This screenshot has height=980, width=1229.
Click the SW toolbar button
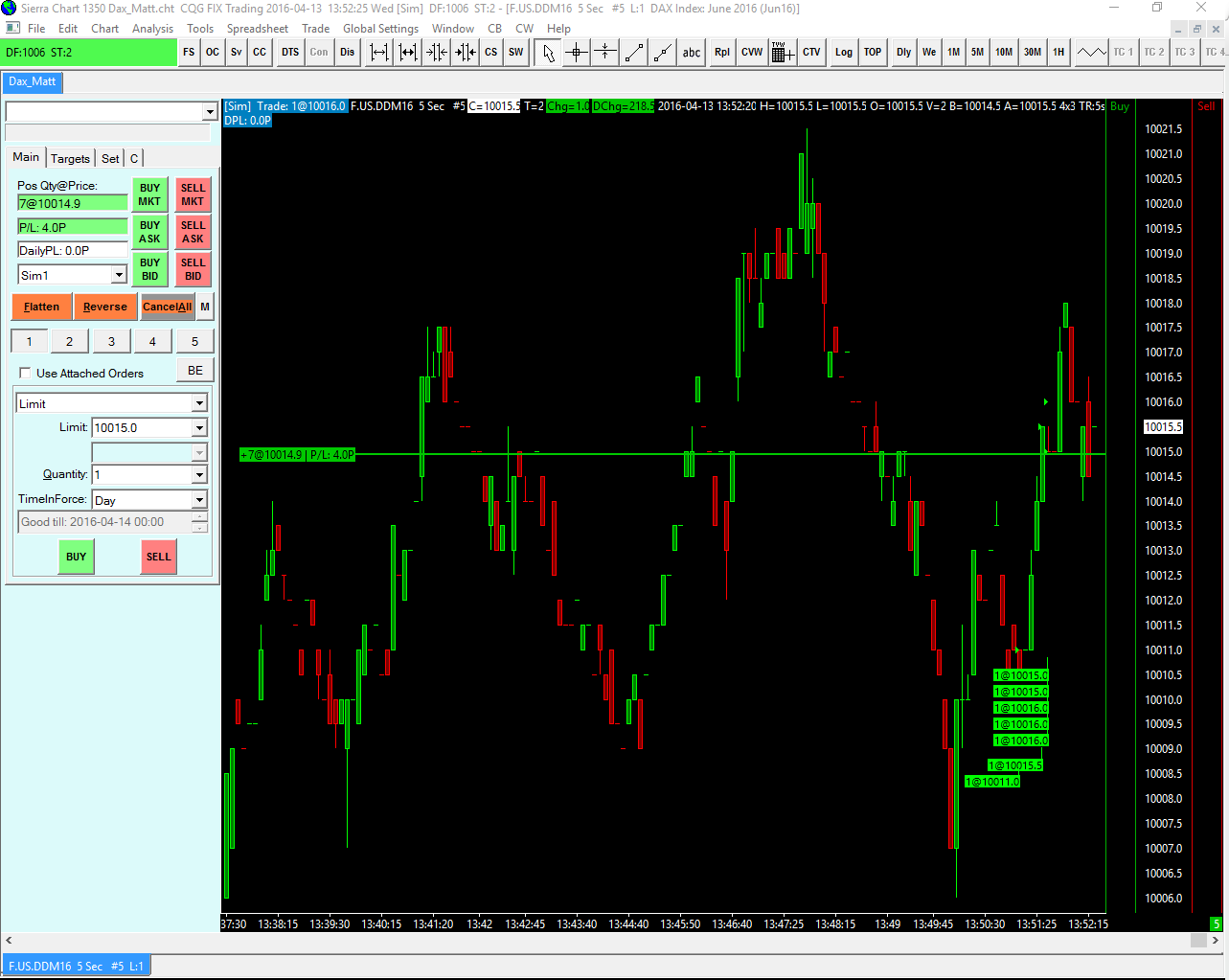point(516,53)
